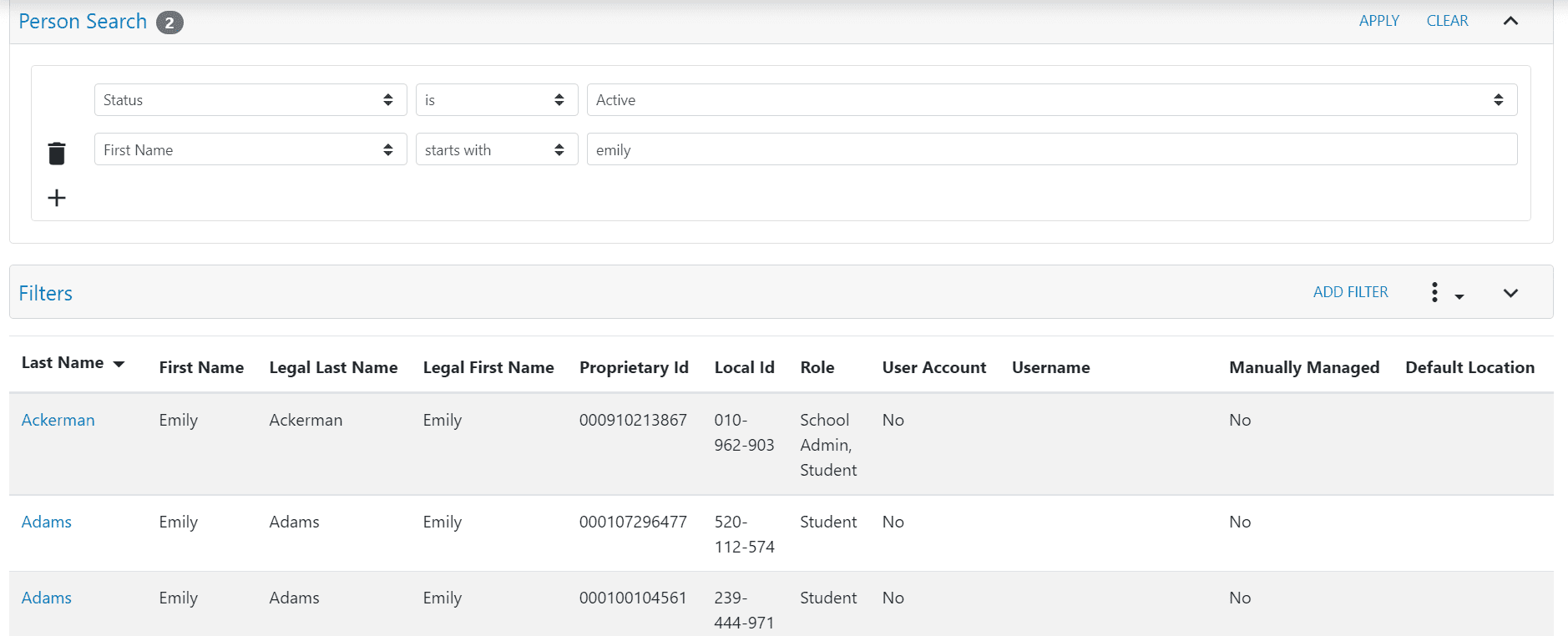1568x636 pixels.
Task: Open the Filters three-dot options menu
Action: click(1445, 292)
